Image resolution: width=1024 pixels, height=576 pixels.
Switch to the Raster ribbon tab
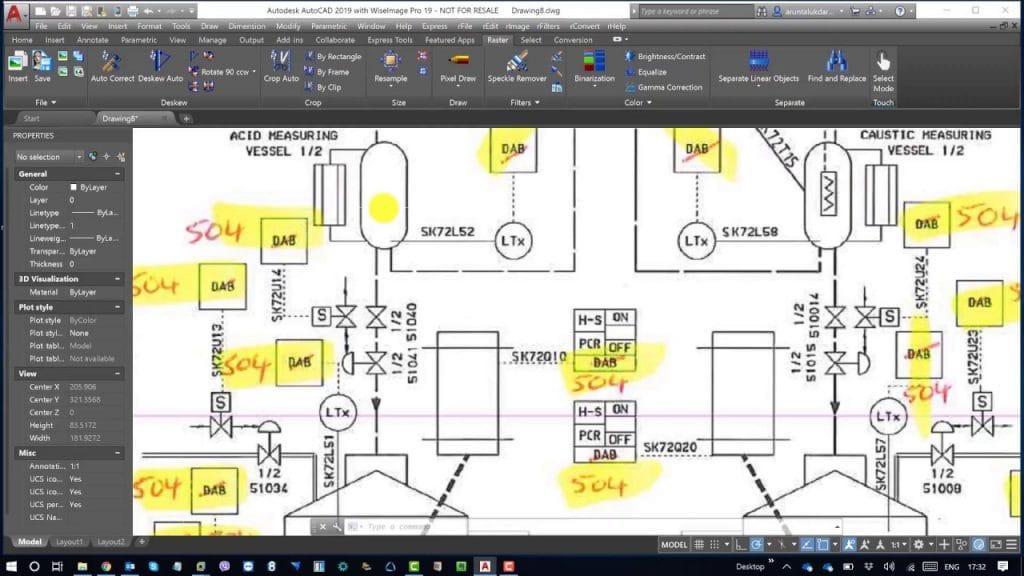(x=497, y=40)
